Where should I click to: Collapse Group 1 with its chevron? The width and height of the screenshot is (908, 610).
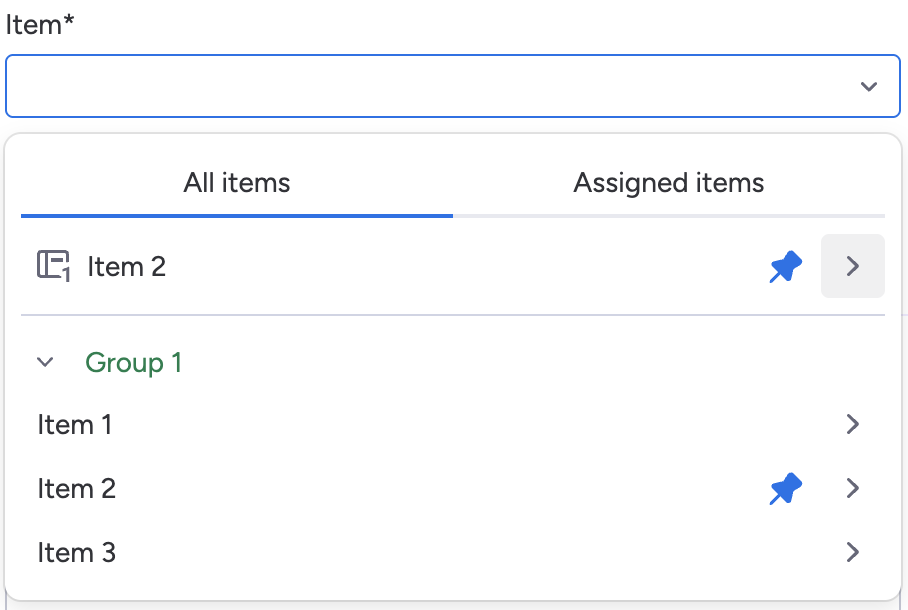pos(45,362)
